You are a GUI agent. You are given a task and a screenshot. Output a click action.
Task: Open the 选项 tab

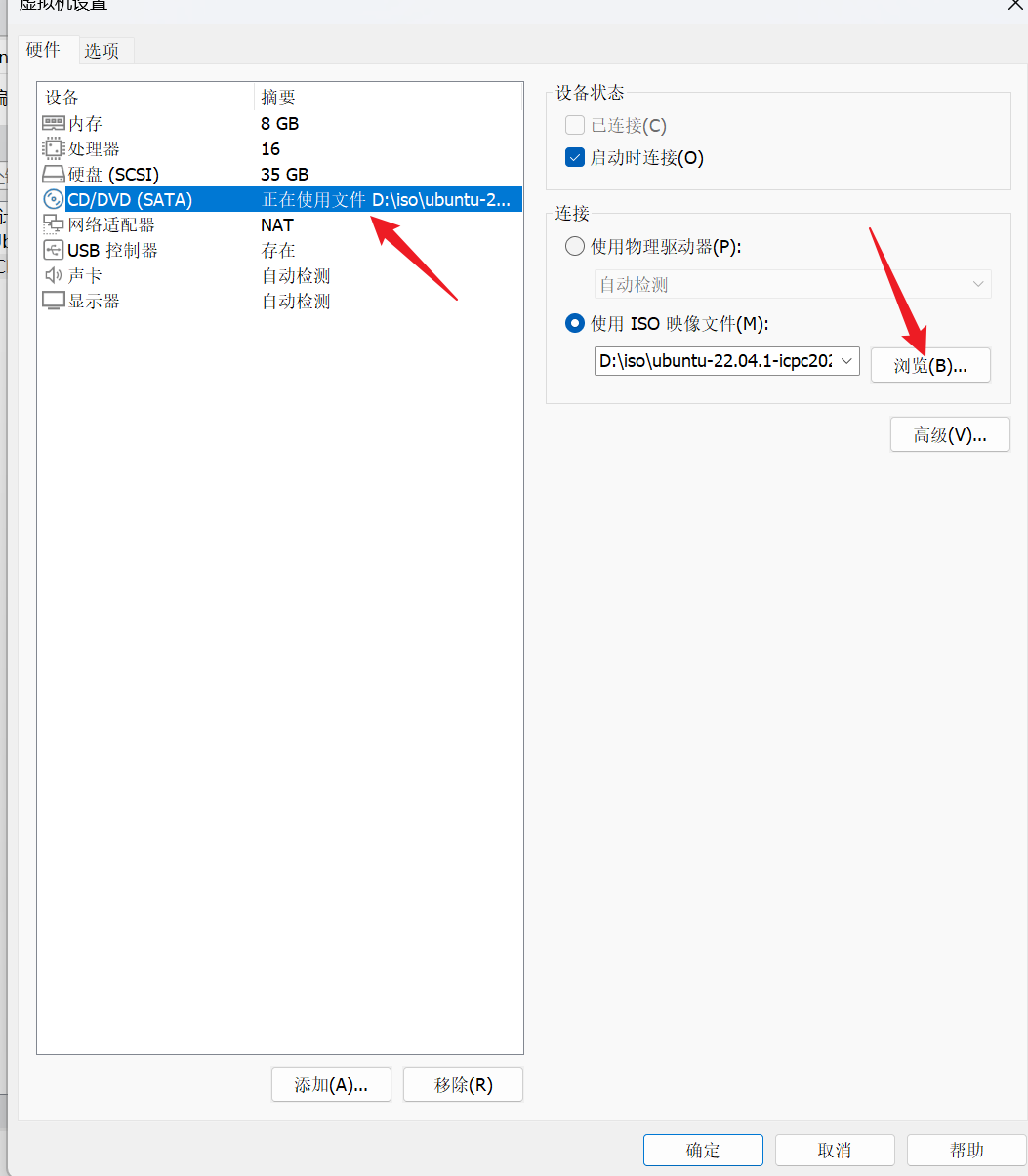[x=102, y=51]
